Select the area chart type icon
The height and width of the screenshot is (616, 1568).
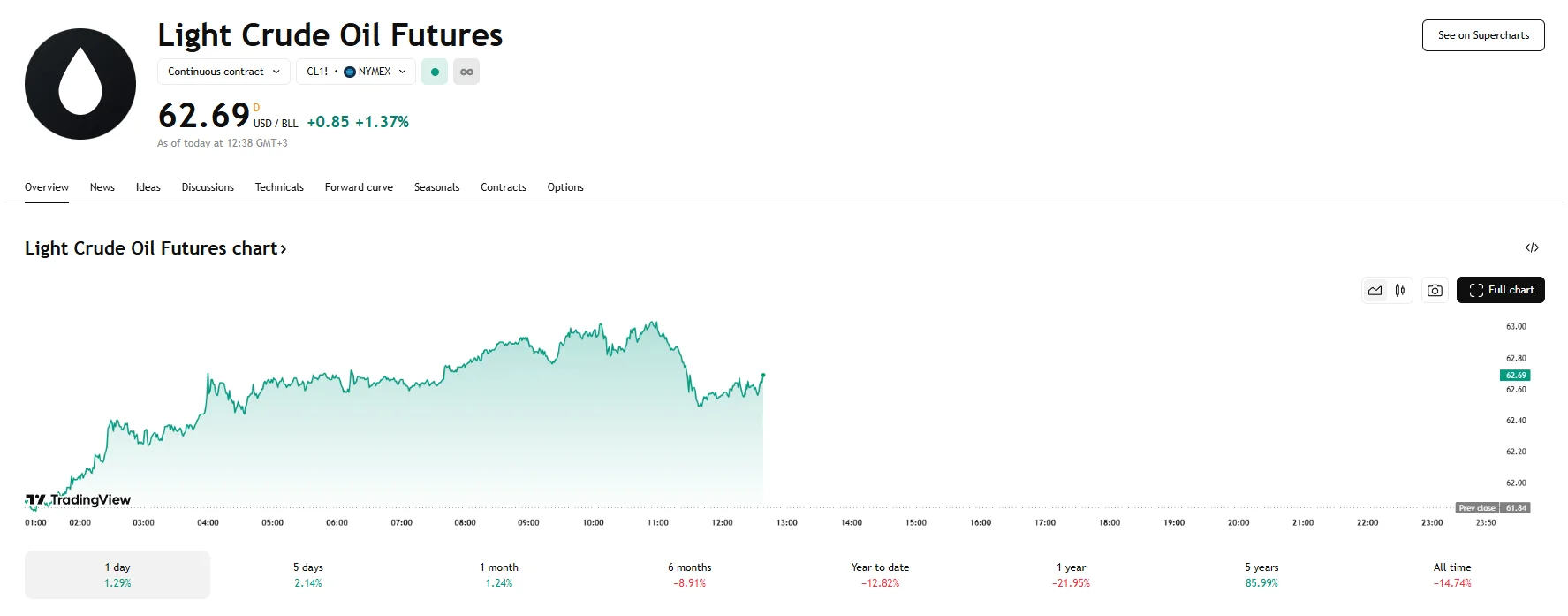point(1375,290)
